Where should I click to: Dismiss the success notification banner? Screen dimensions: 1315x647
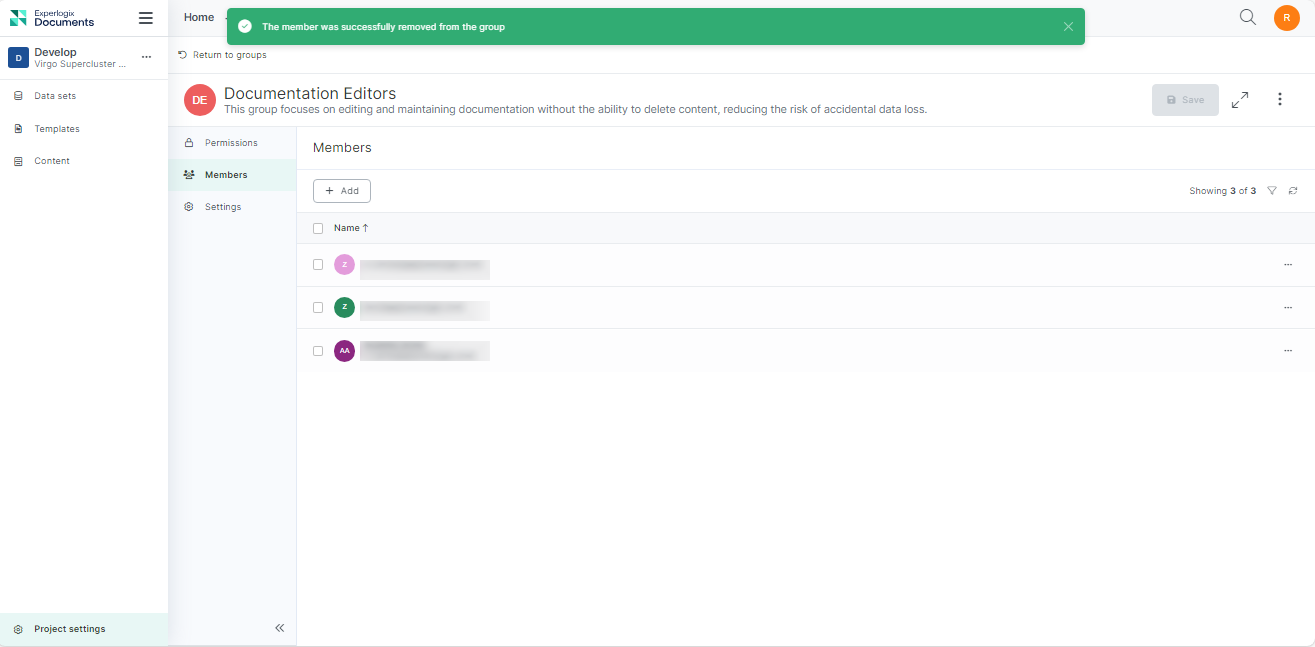[x=1068, y=27]
